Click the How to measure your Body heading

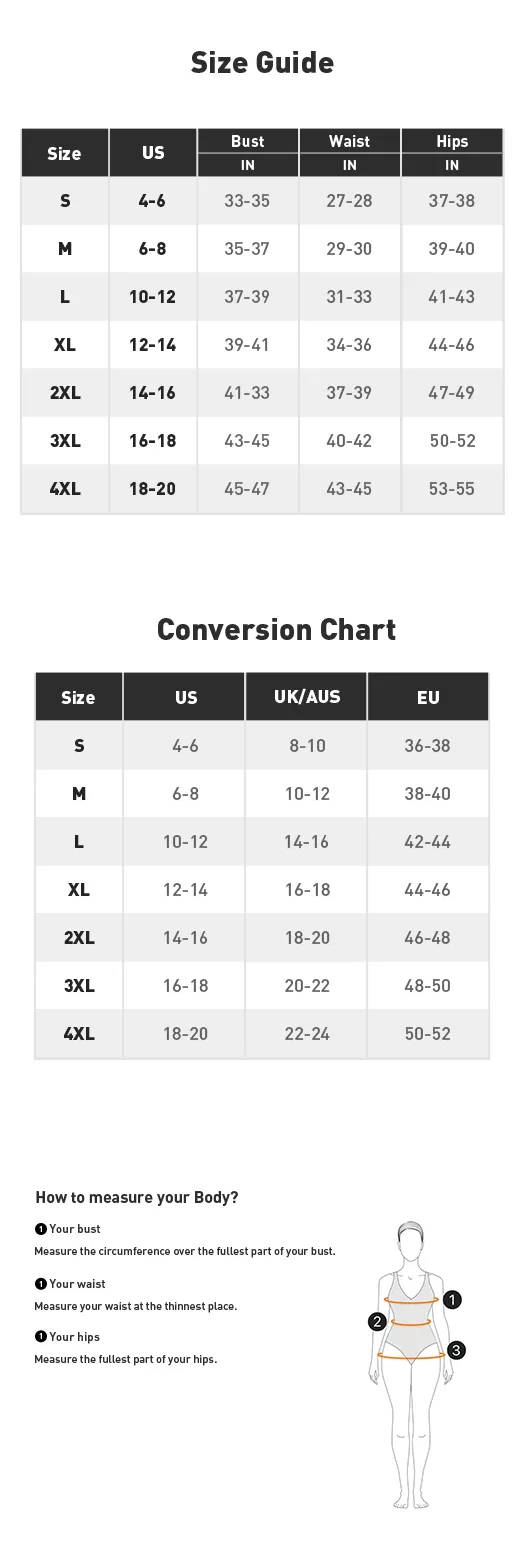(137, 1198)
